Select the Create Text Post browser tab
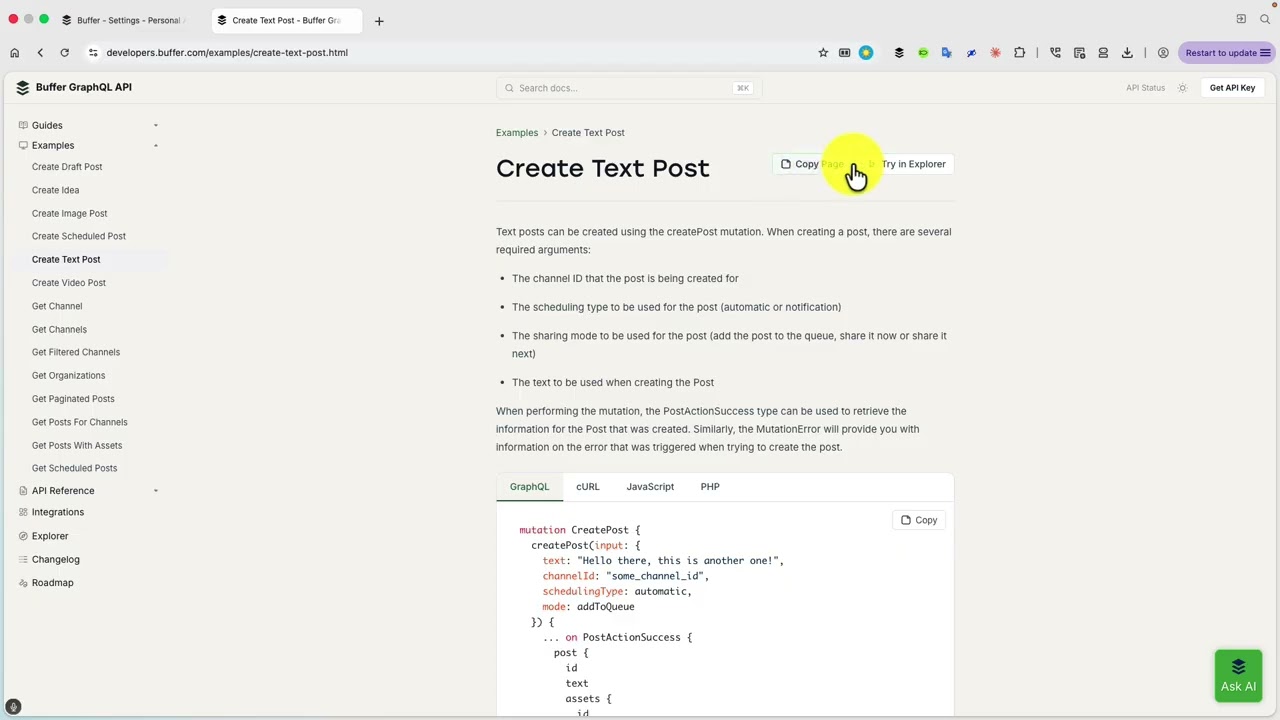Viewport: 1280px width, 720px height. tap(287, 20)
